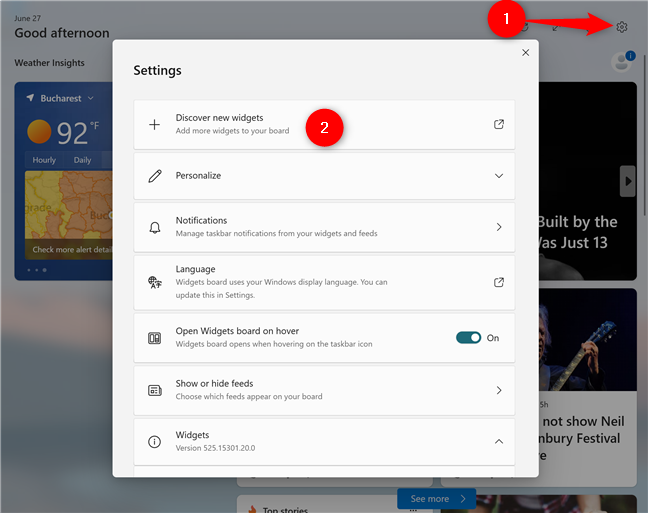This screenshot has width=648, height=513.
Task: Click the Top stories flame icon
Action: click(x=252, y=509)
